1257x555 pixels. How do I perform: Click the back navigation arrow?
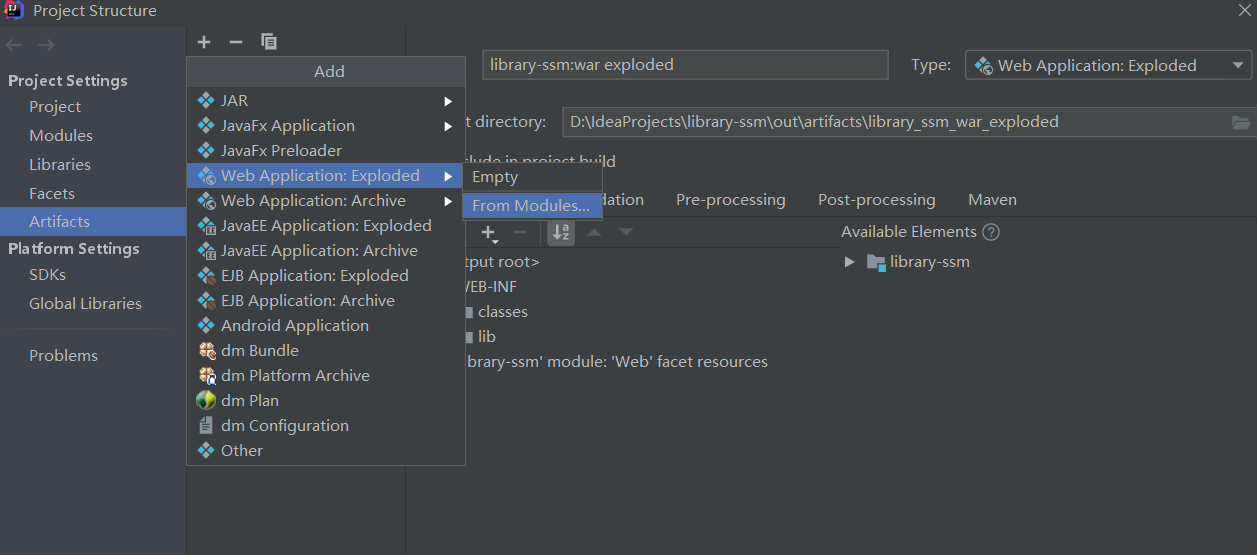(14, 45)
